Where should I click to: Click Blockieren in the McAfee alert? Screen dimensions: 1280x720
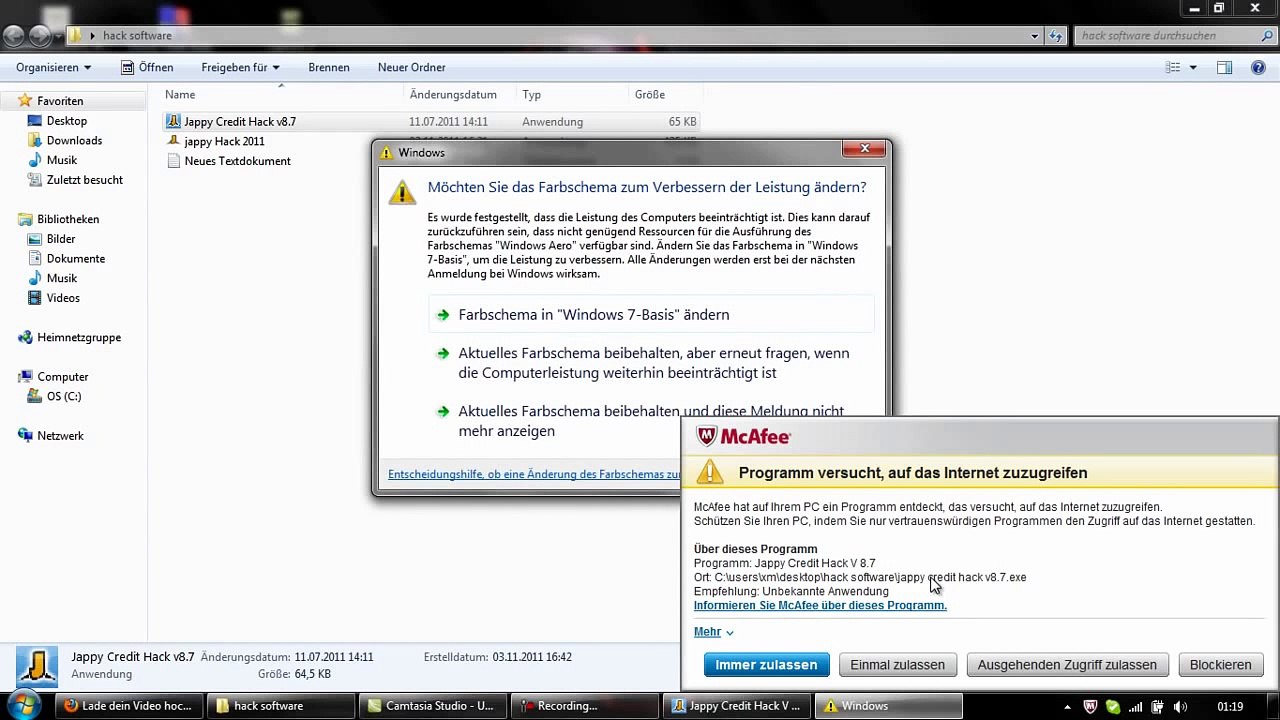pyautogui.click(x=1220, y=665)
